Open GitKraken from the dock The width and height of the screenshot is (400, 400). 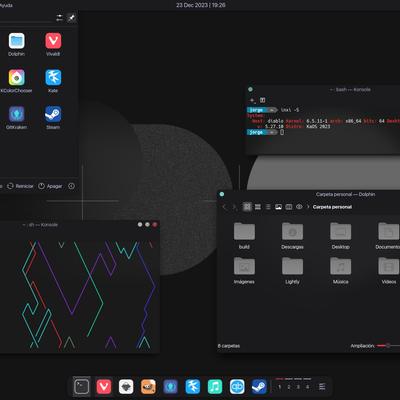[x=170, y=387]
